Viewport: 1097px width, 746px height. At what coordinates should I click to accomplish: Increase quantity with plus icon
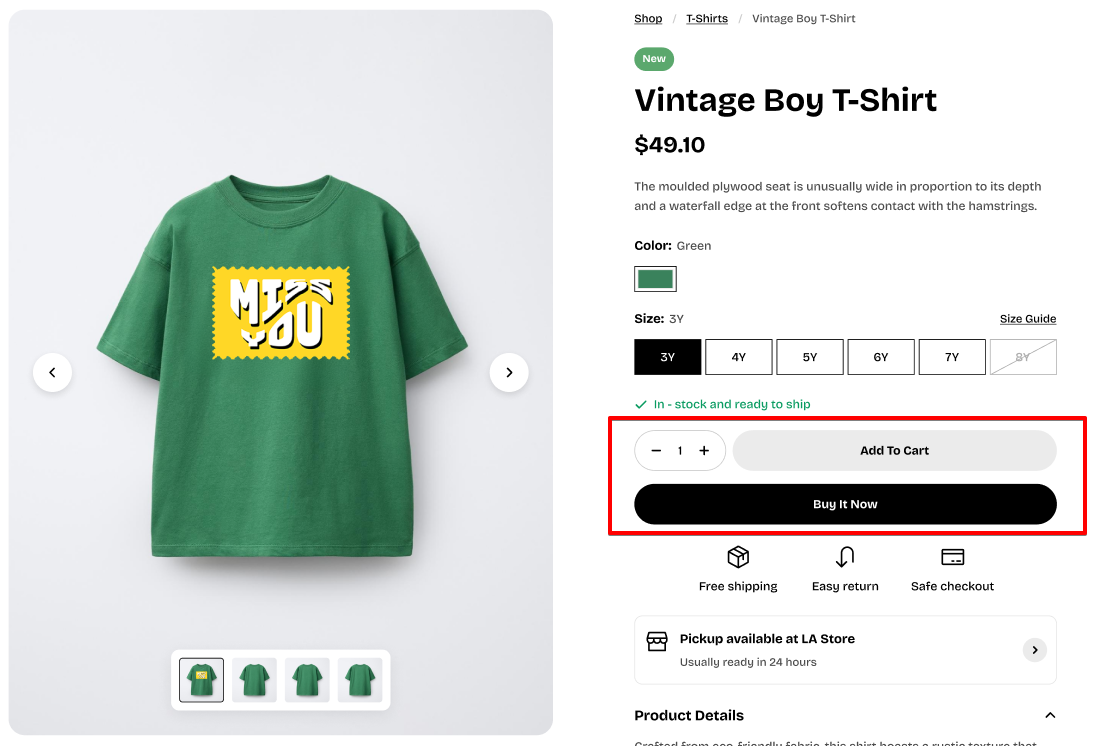(x=704, y=451)
